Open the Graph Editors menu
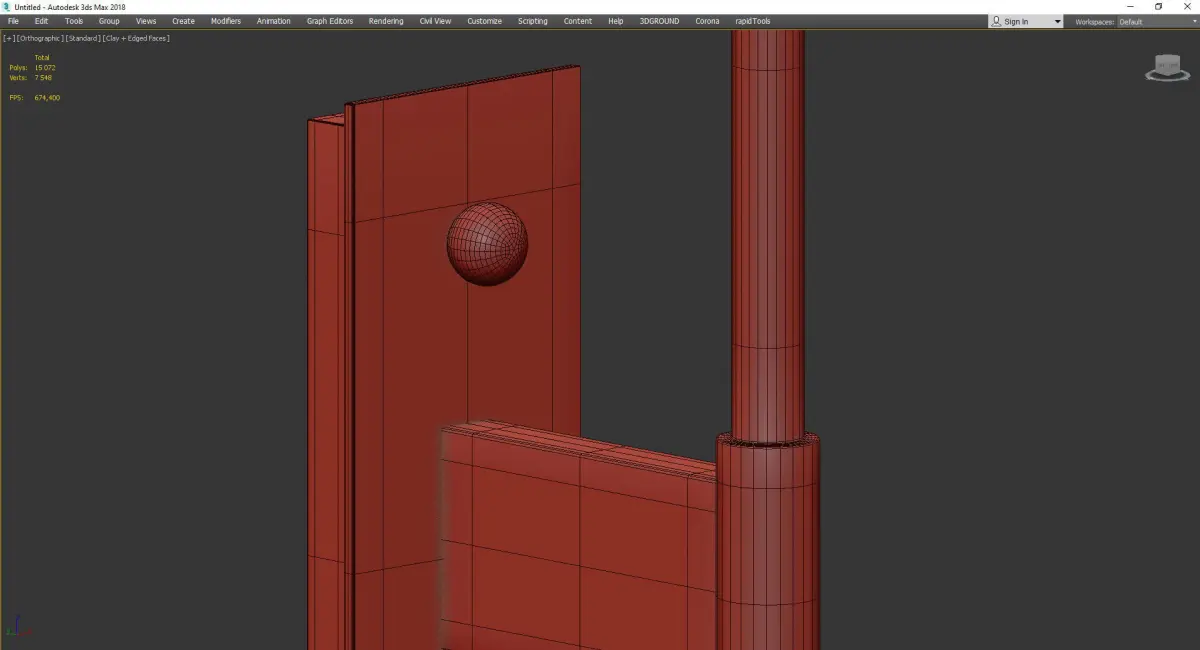This screenshot has width=1200, height=650. [330, 21]
